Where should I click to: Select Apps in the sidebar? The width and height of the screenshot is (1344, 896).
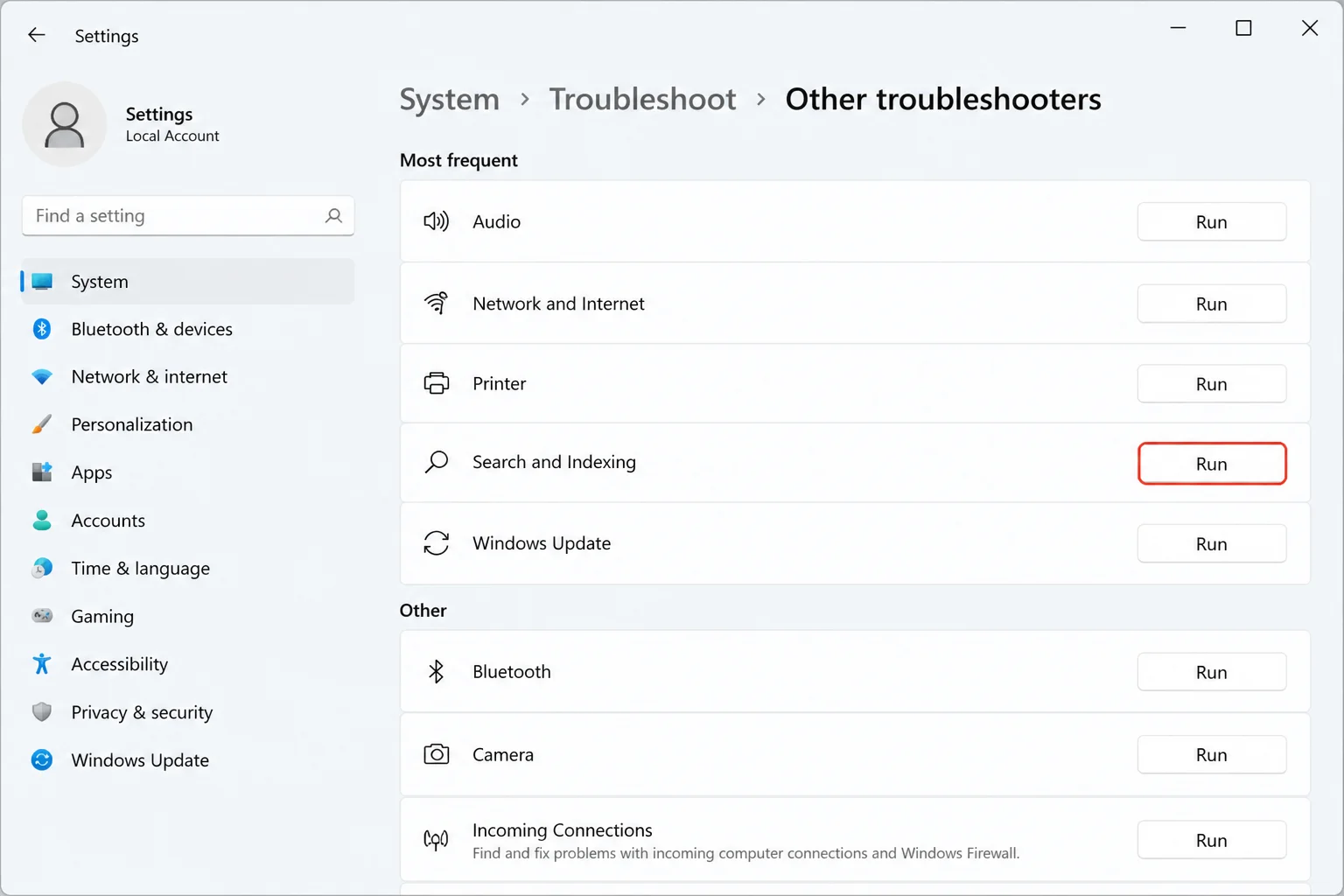(x=188, y=472)
